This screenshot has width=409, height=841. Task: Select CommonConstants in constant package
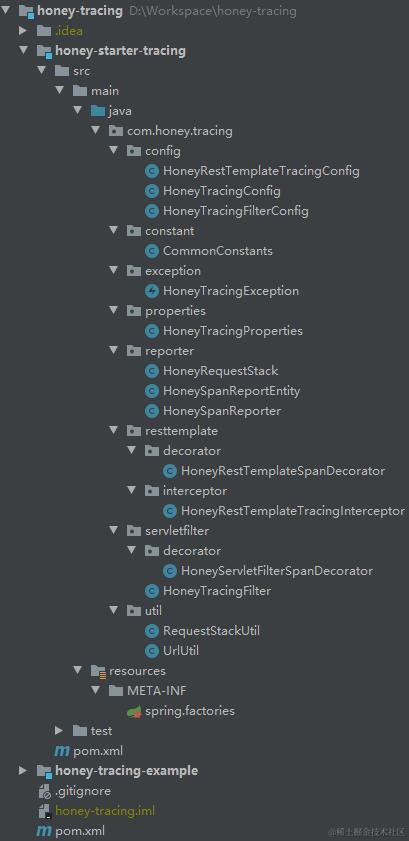click(218, 251)
